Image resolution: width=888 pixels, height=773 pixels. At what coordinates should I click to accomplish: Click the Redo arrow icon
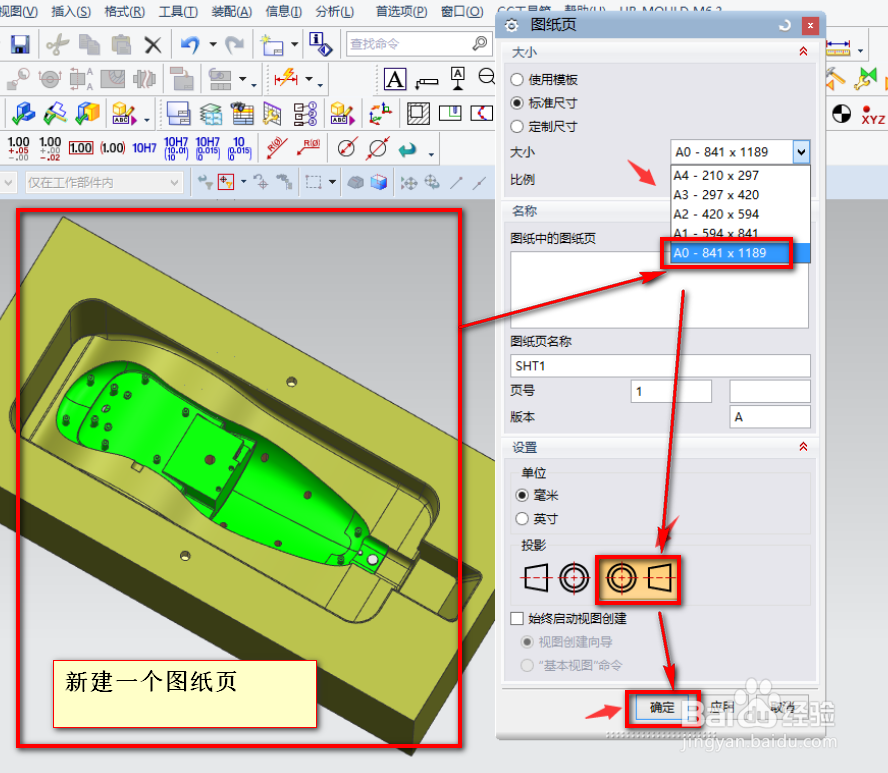click(234, 44)
